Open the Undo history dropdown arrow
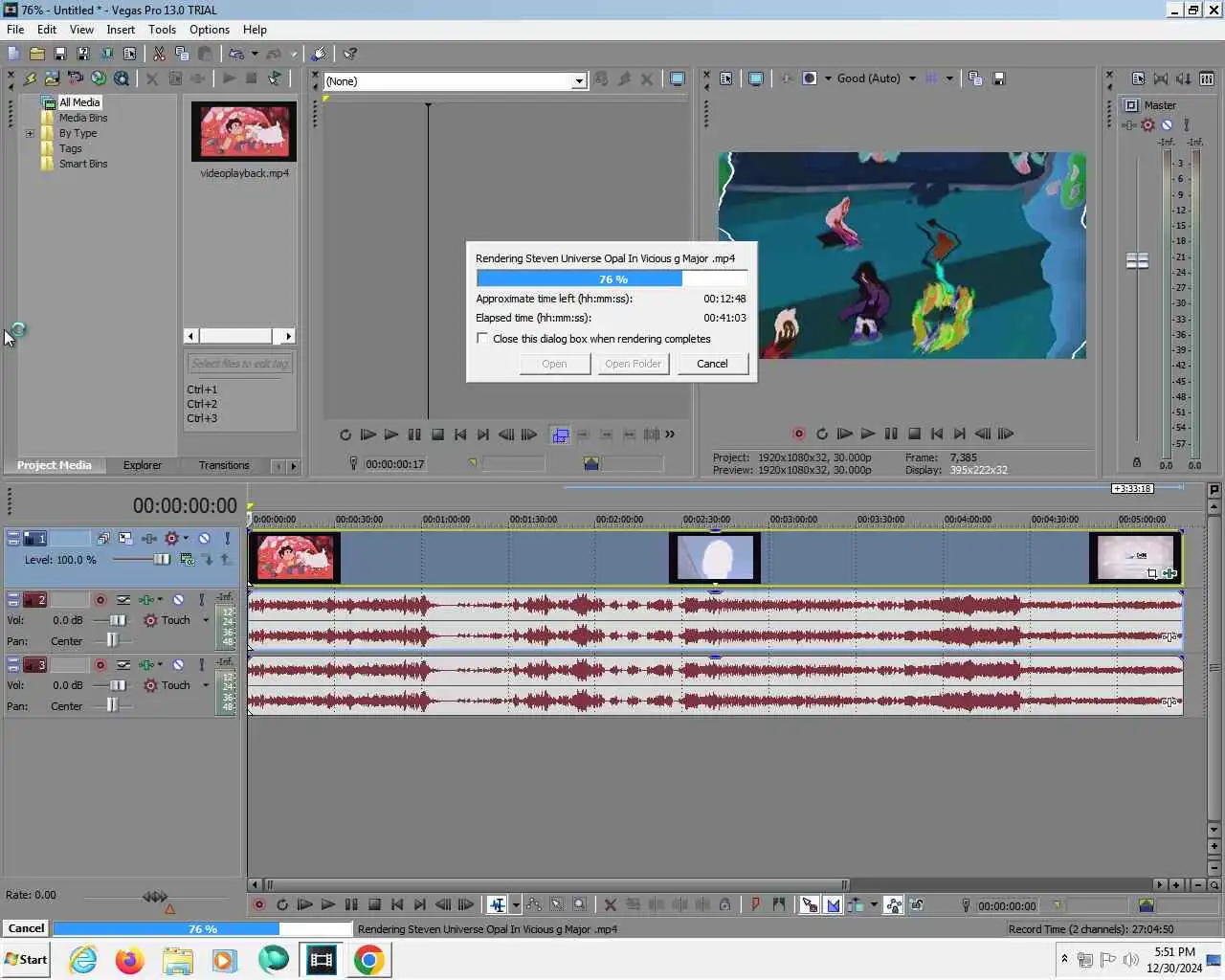Viewport: 1225px width, 980px height. click(x=255, y=54)
